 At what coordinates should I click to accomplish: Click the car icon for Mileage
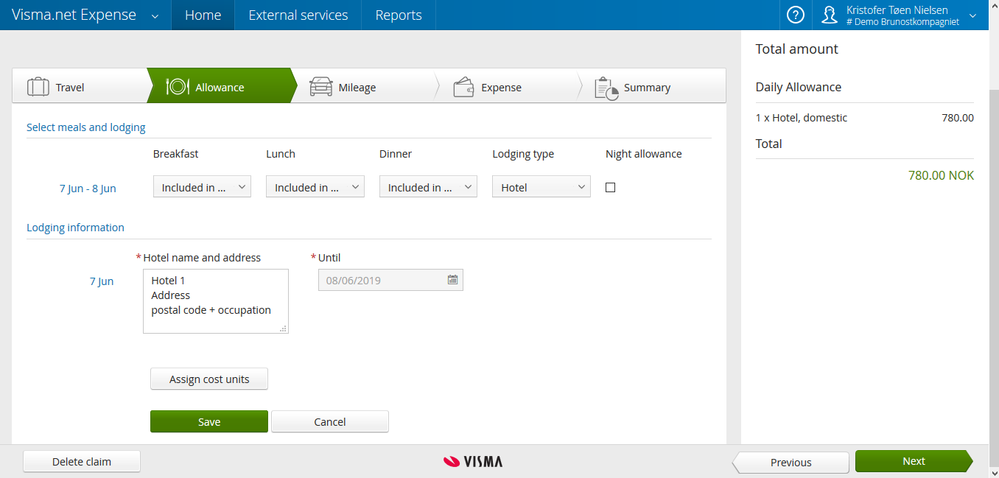pyautogui.click(x=320, y=87)
